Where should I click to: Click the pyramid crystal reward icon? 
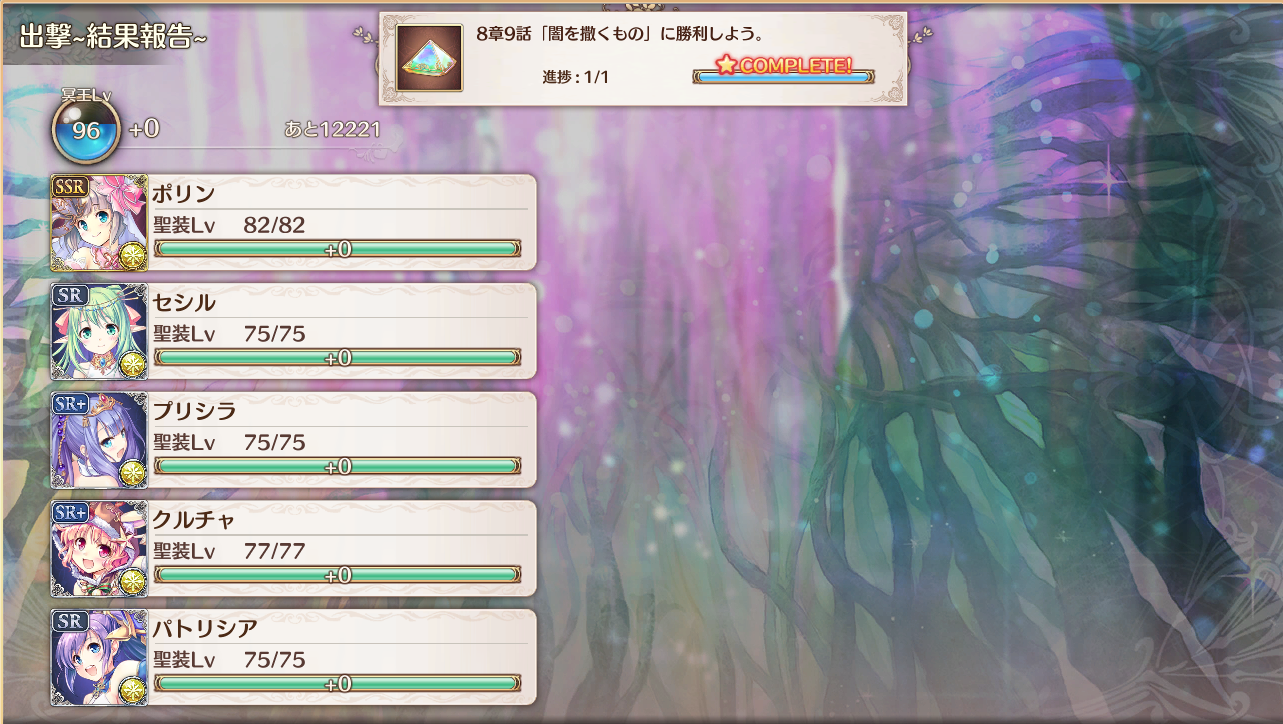[x=429, y=58]
